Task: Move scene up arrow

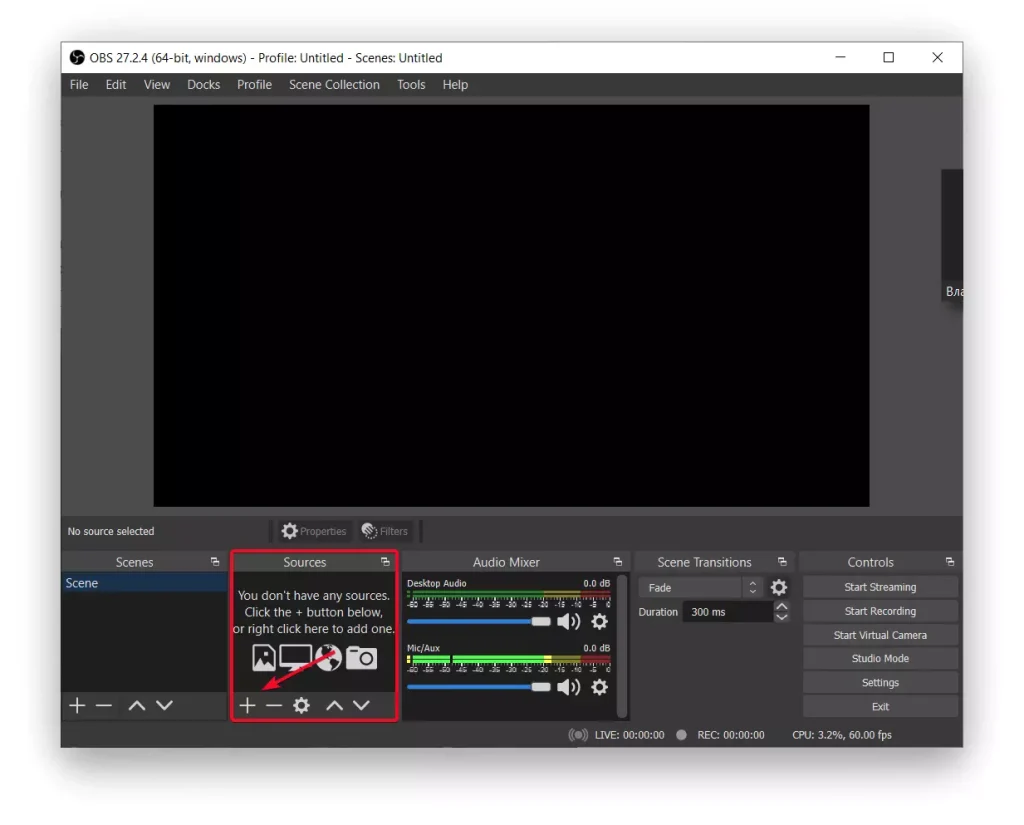Action: (136, 705)
